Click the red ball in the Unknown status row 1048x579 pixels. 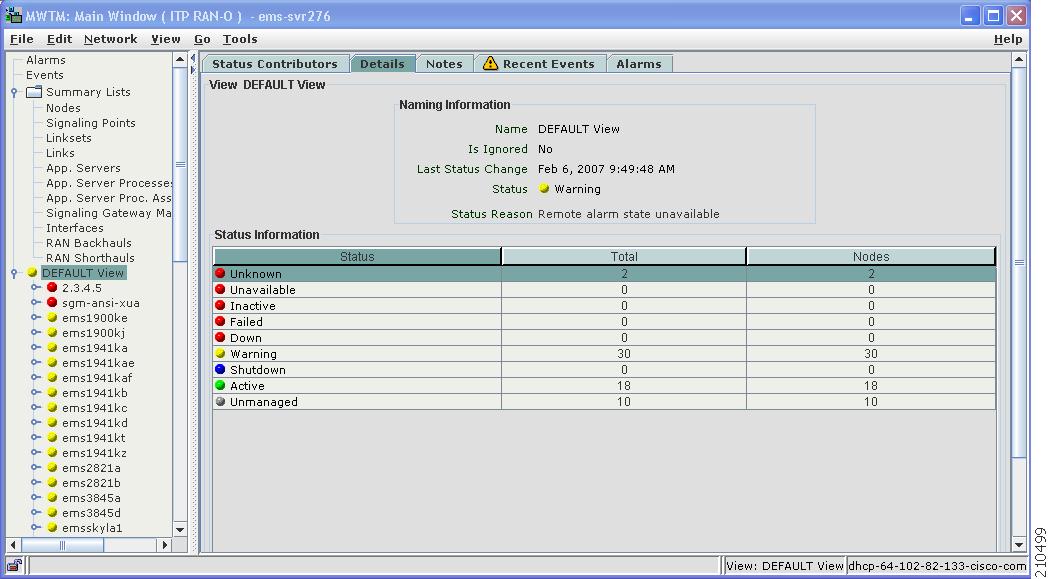point(221,273)
